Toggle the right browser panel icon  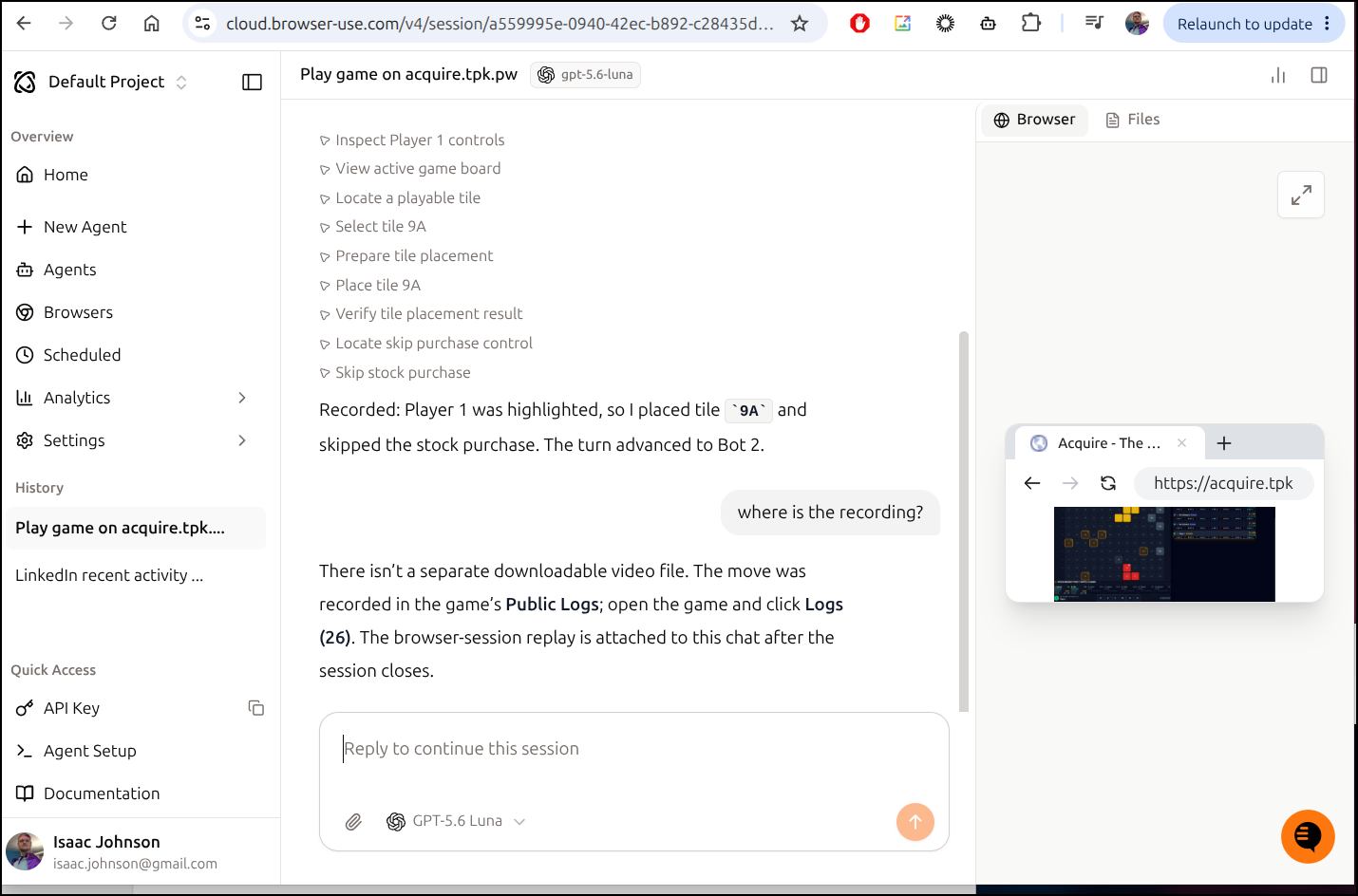pos(1319,75)
